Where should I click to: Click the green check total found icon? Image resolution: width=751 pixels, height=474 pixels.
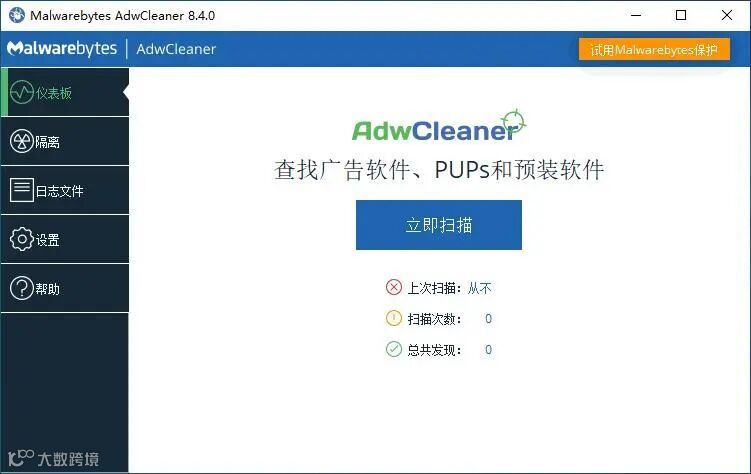tap(394, 349)
